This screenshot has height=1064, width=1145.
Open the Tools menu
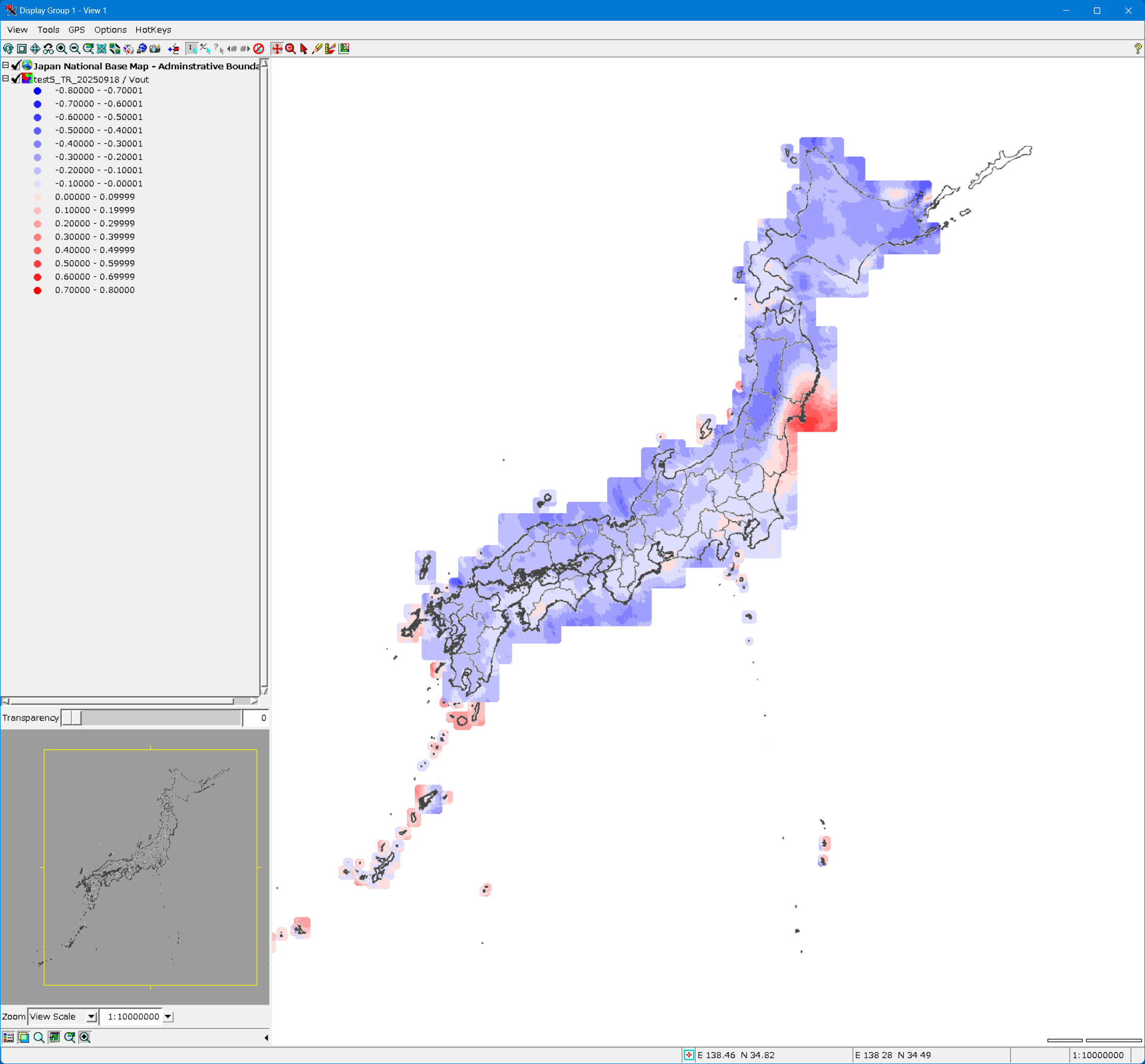click(48, 30)
